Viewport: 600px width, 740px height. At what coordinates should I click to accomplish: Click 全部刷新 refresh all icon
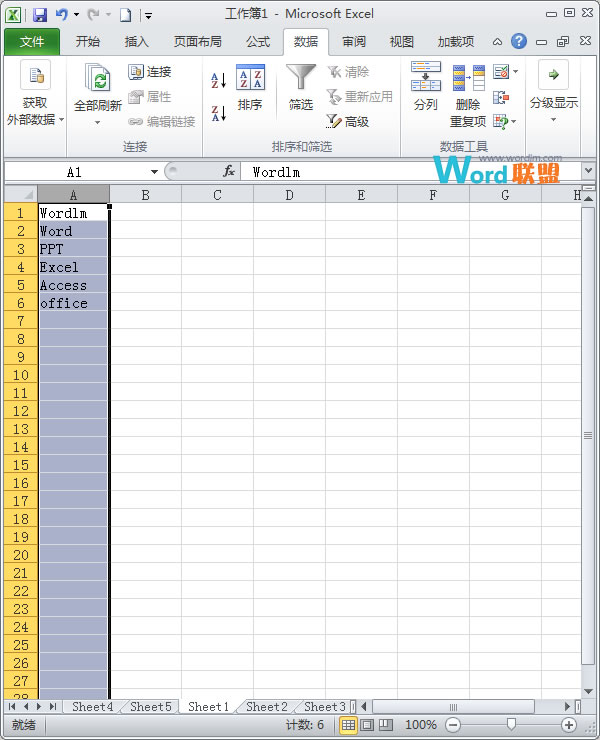pyautogui.click(x=98, y=87)
